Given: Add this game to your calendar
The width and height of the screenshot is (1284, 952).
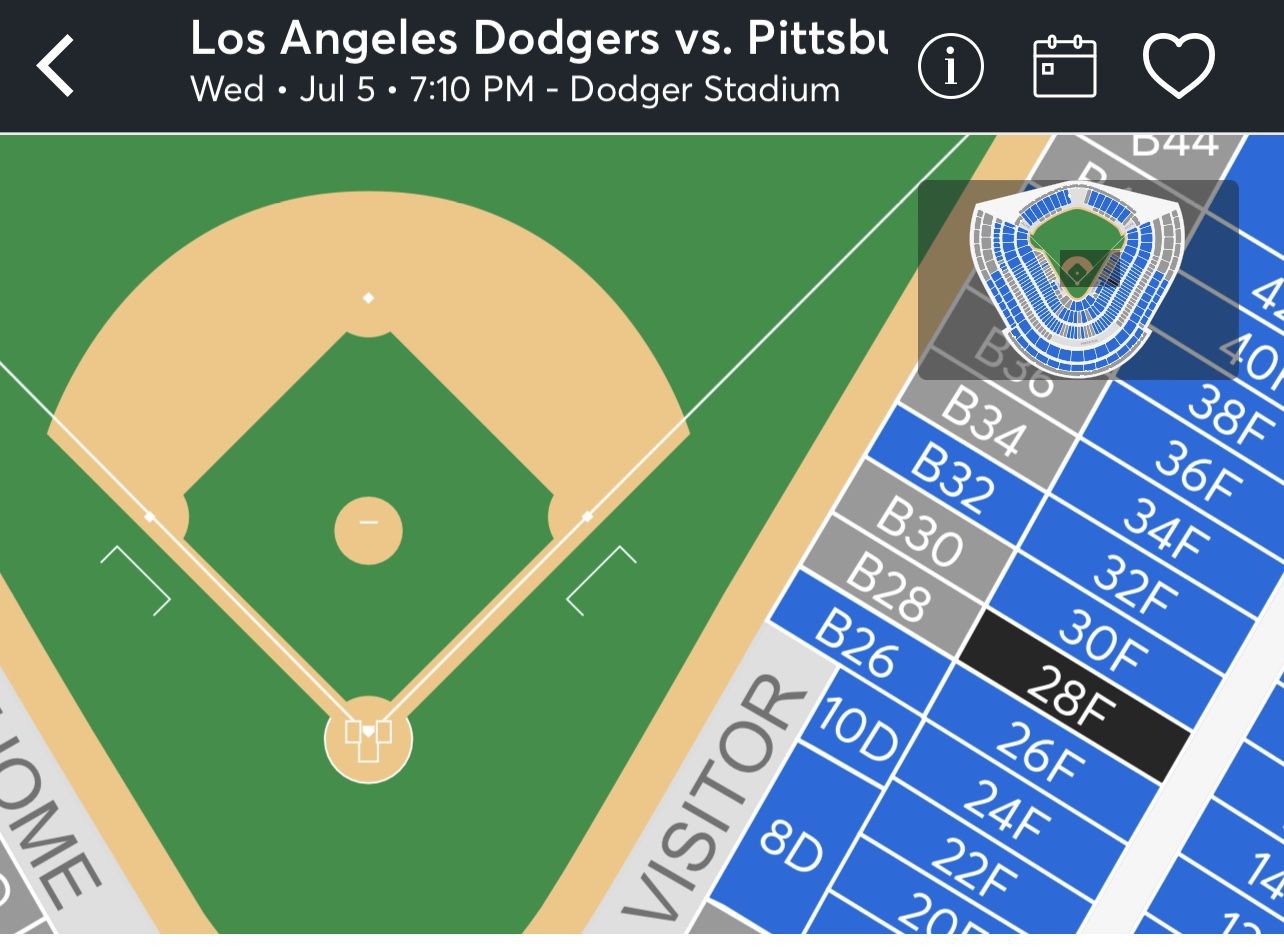Looking at the screenshot, I should 1064,65.
